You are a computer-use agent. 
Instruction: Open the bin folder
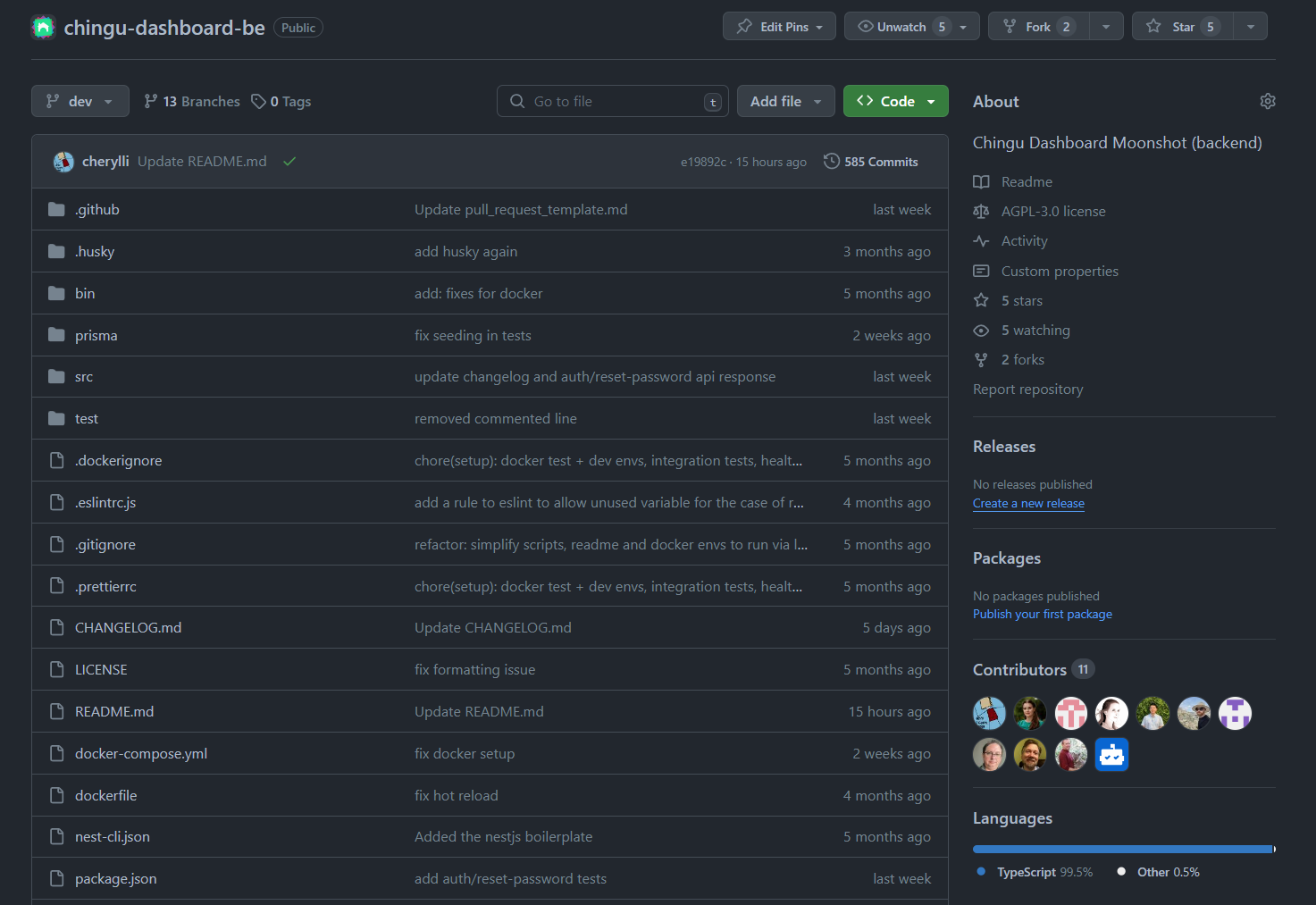tap(85, 293)
